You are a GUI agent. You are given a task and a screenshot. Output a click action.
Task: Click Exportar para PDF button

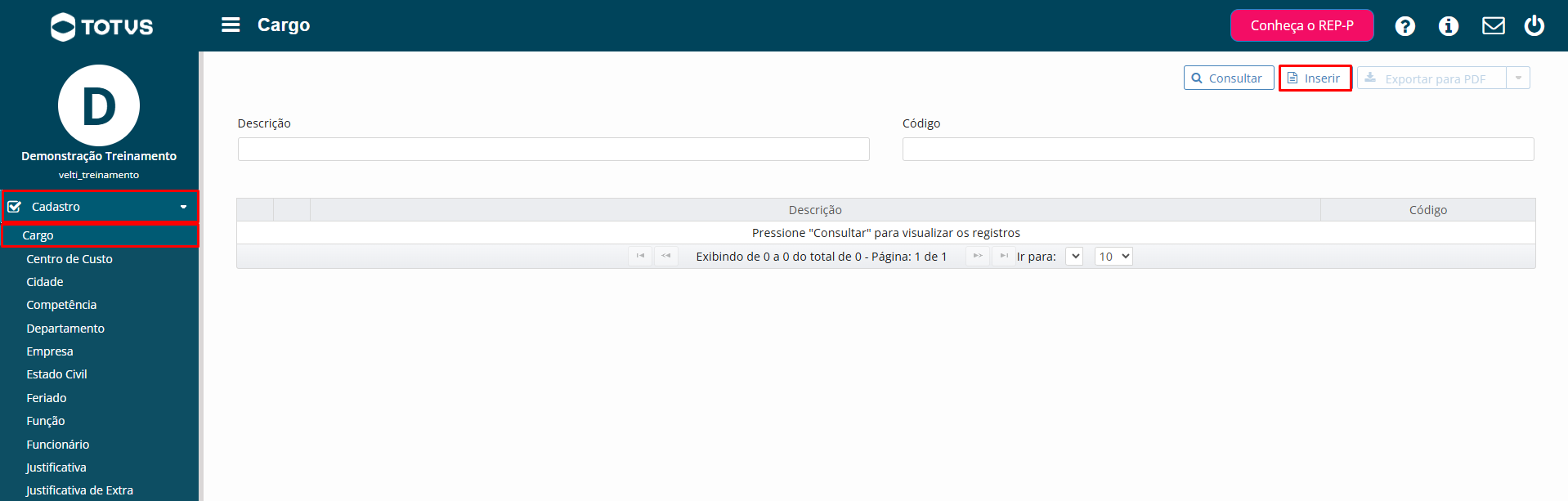click(1431, 78)
